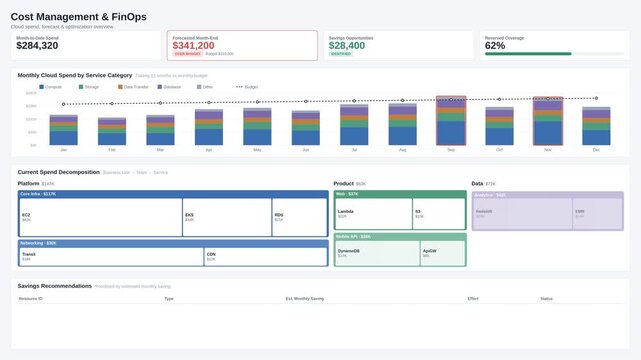Image resolution: width=641 pixels, height=360 pixels.
Task: Select the DynamoDB treemap tile
Action: pyautogui.click(x=377, y=253)
